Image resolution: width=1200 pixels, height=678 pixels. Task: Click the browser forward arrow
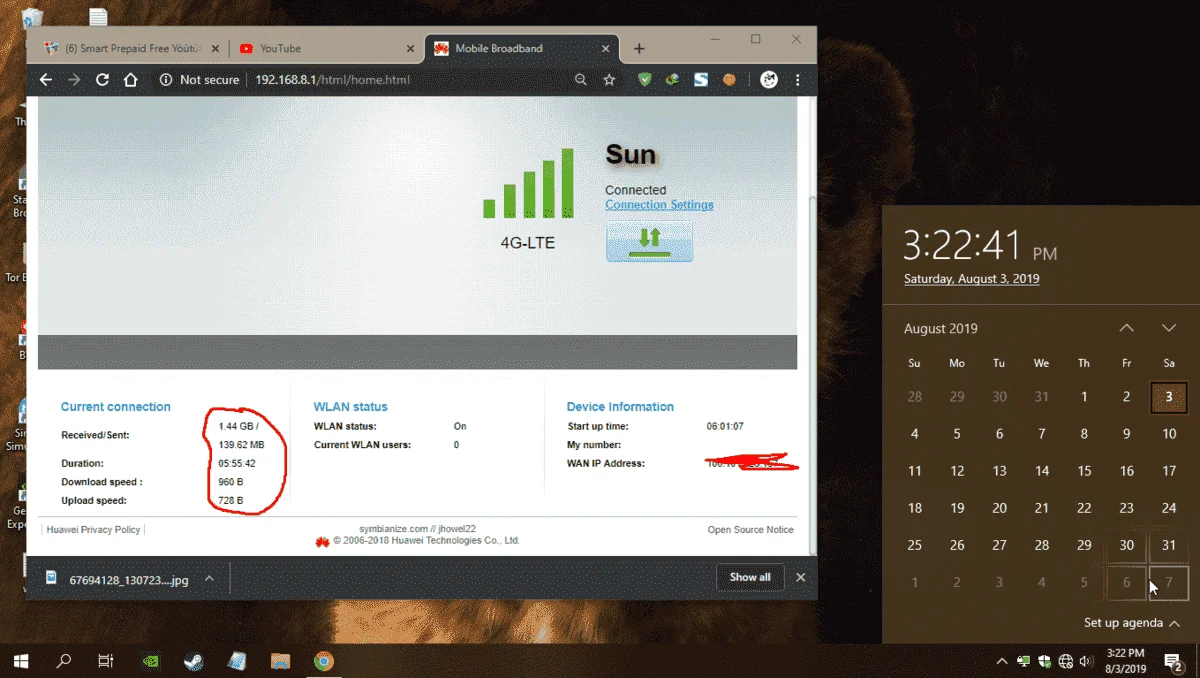click(74, 80)
